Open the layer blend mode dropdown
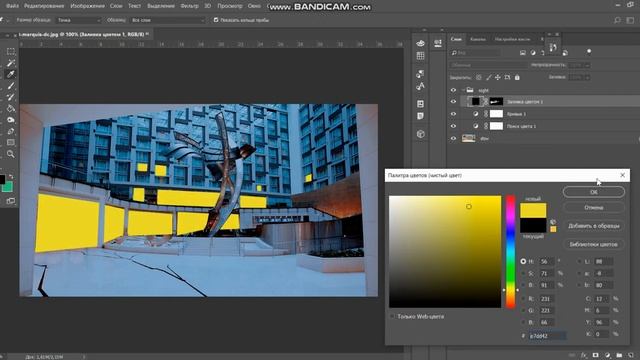Viewport: 640px width, 360px height. pyautogui.click(x=488, y=65)
